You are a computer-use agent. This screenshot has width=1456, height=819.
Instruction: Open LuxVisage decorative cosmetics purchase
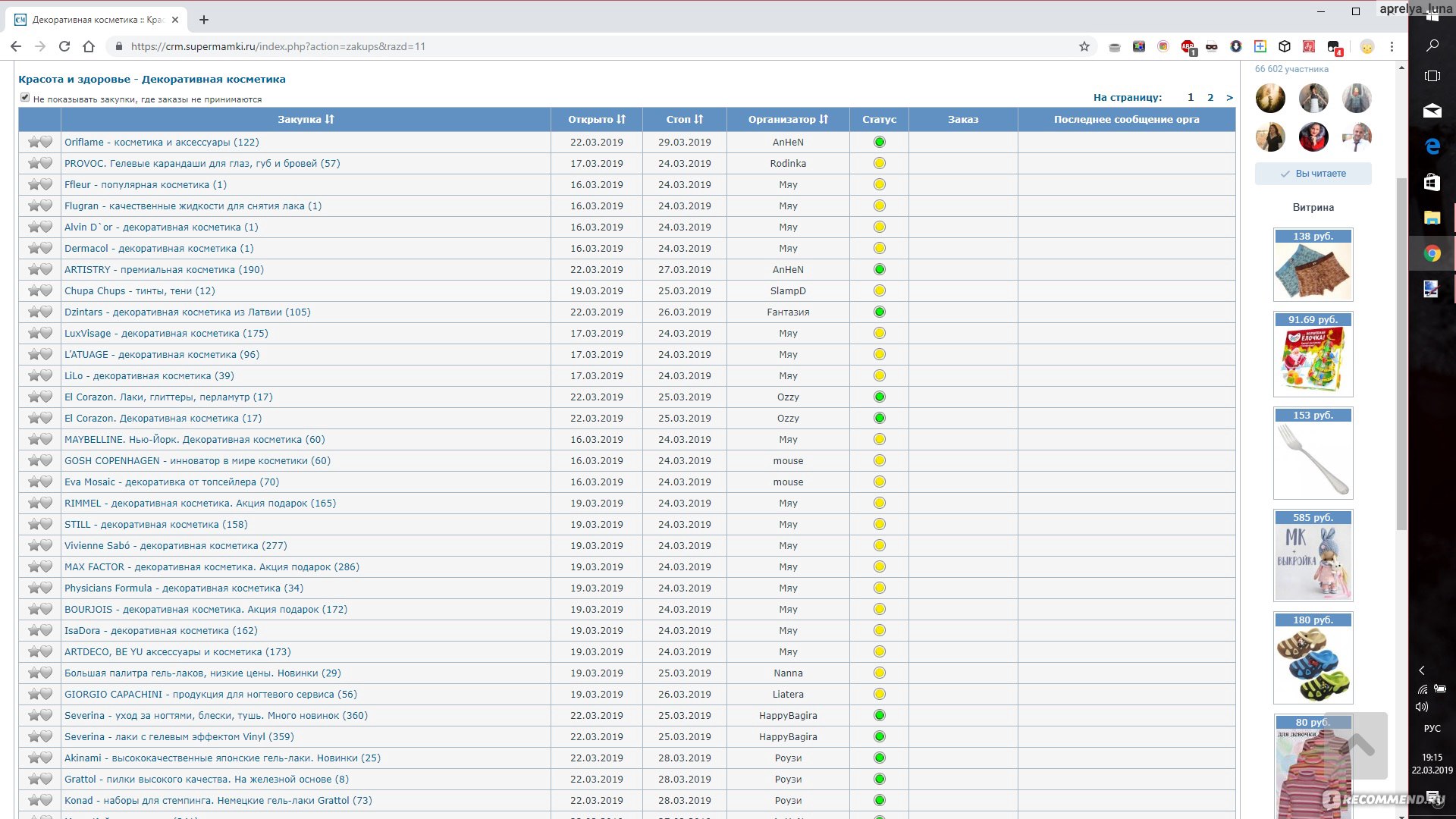coord(166,333)
